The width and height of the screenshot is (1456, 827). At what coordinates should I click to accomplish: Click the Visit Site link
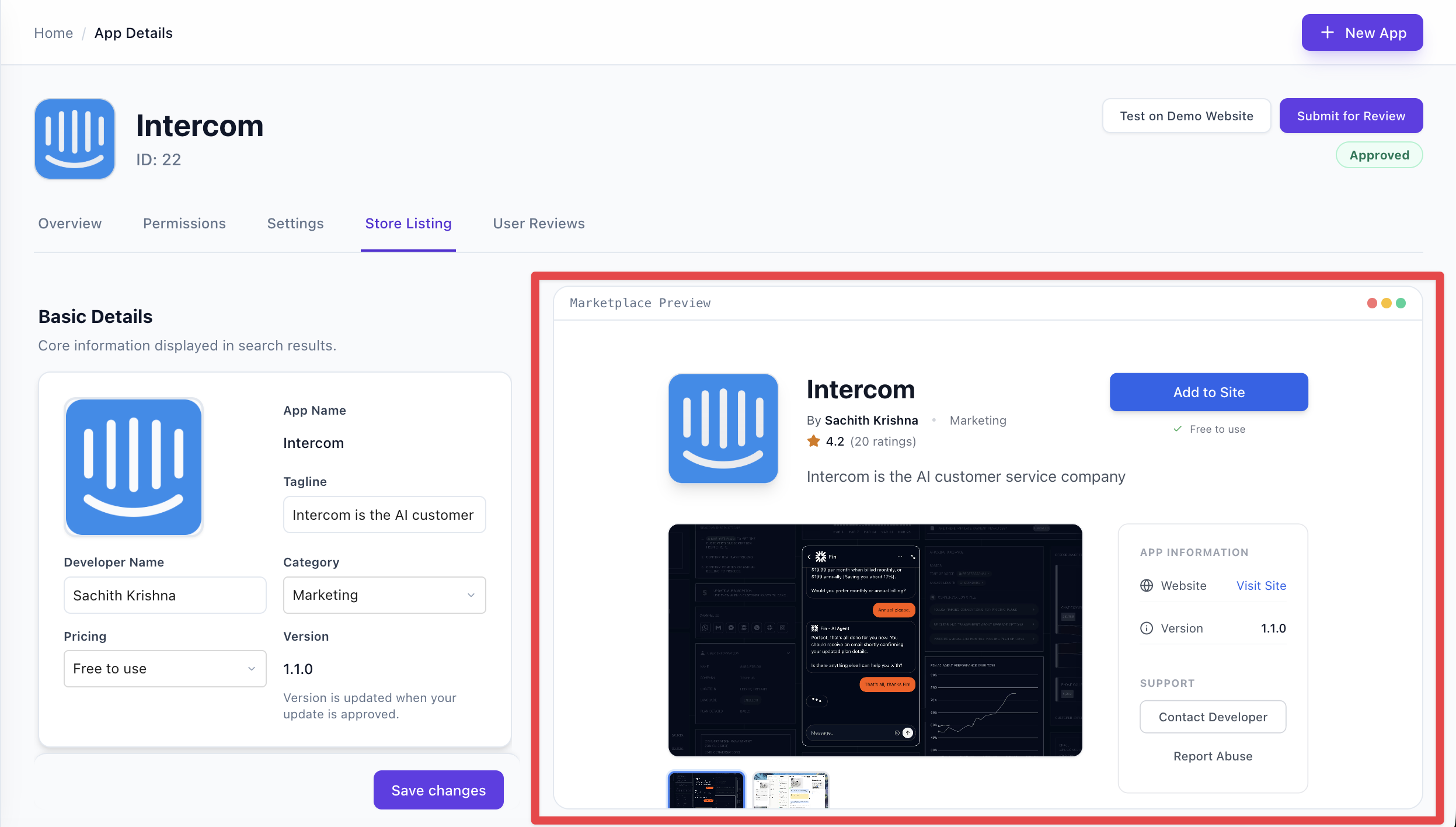tap(1260, 585)
